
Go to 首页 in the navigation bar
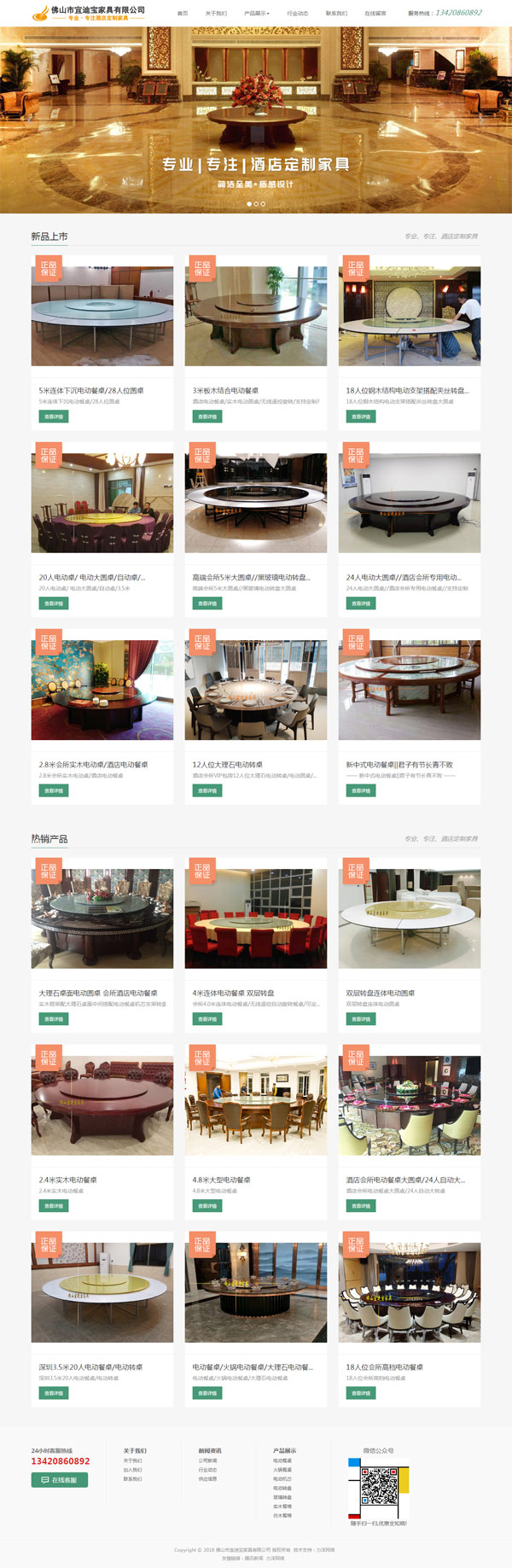click(x=183, y=14)
